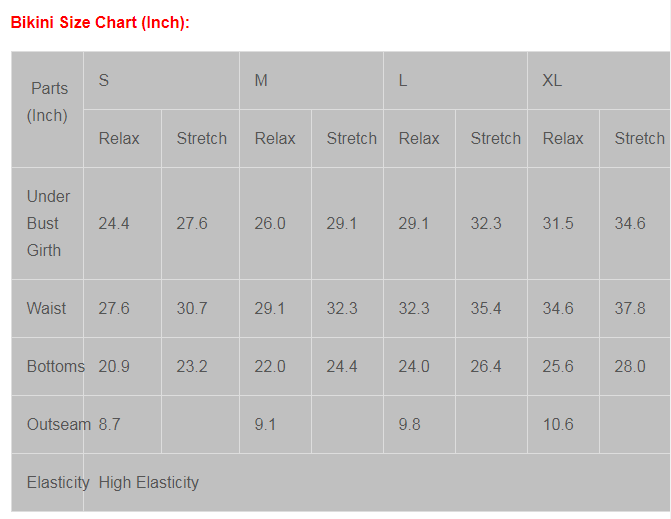The image size is (671, 519).
Task: Click the 24.4 under bust value
Action: 114,223
